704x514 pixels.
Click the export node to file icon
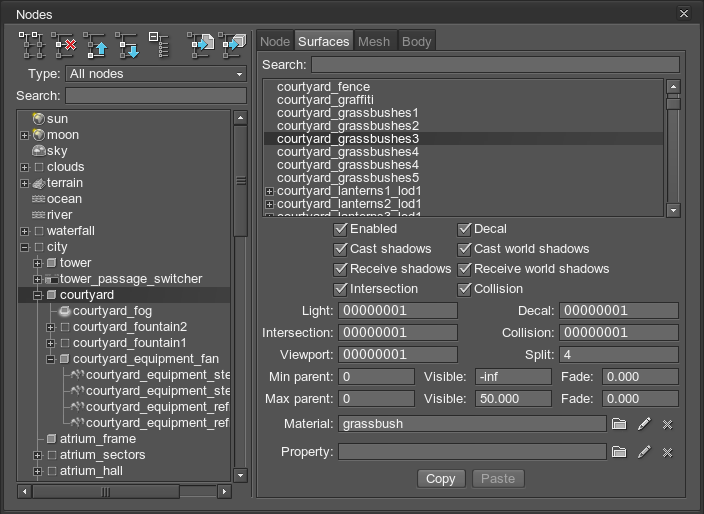click(200, 45)
